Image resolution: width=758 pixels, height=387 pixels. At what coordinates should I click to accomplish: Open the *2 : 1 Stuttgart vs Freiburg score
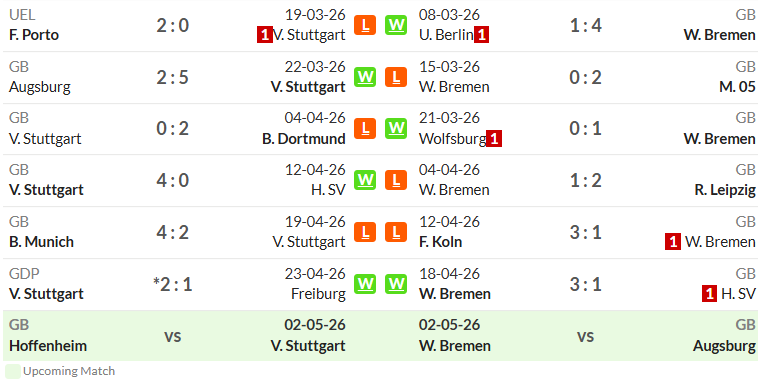click(x=173, y=284)
